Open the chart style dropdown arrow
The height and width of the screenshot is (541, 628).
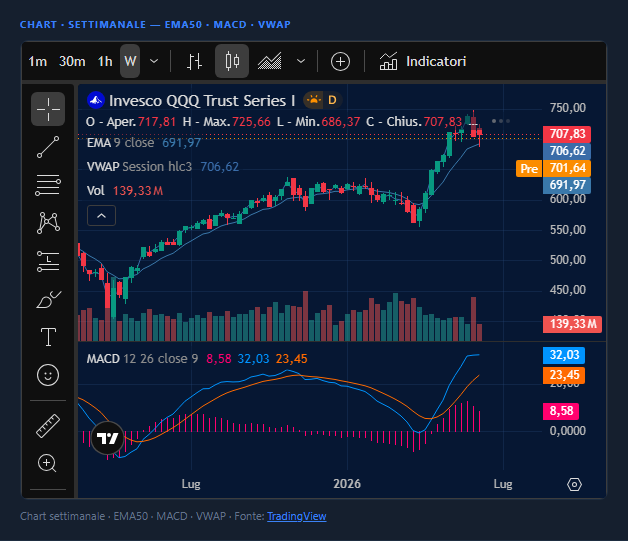tap(301, 61)
